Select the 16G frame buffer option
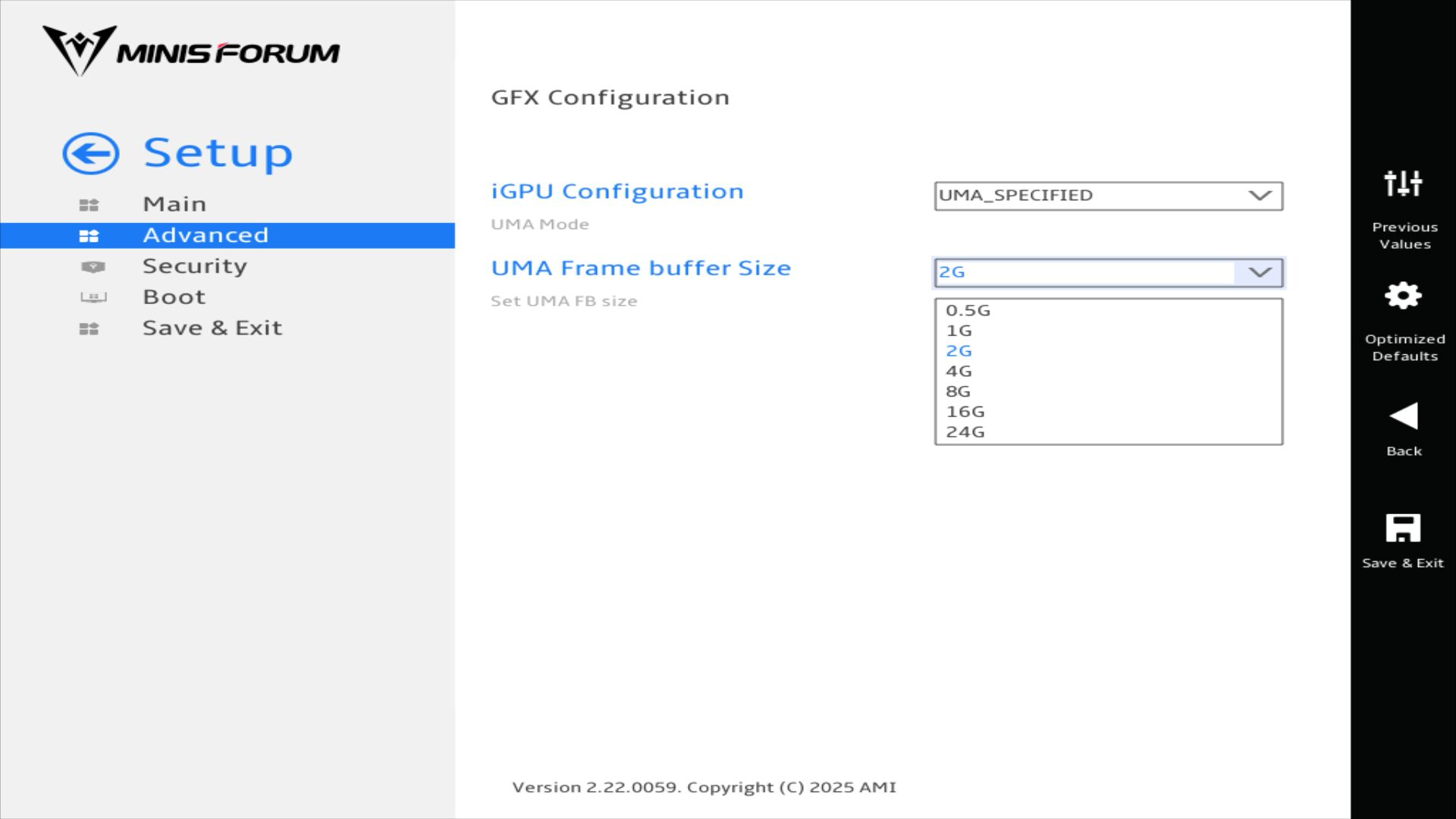The width and height of the screenshot is (1456, 819). 965,412
